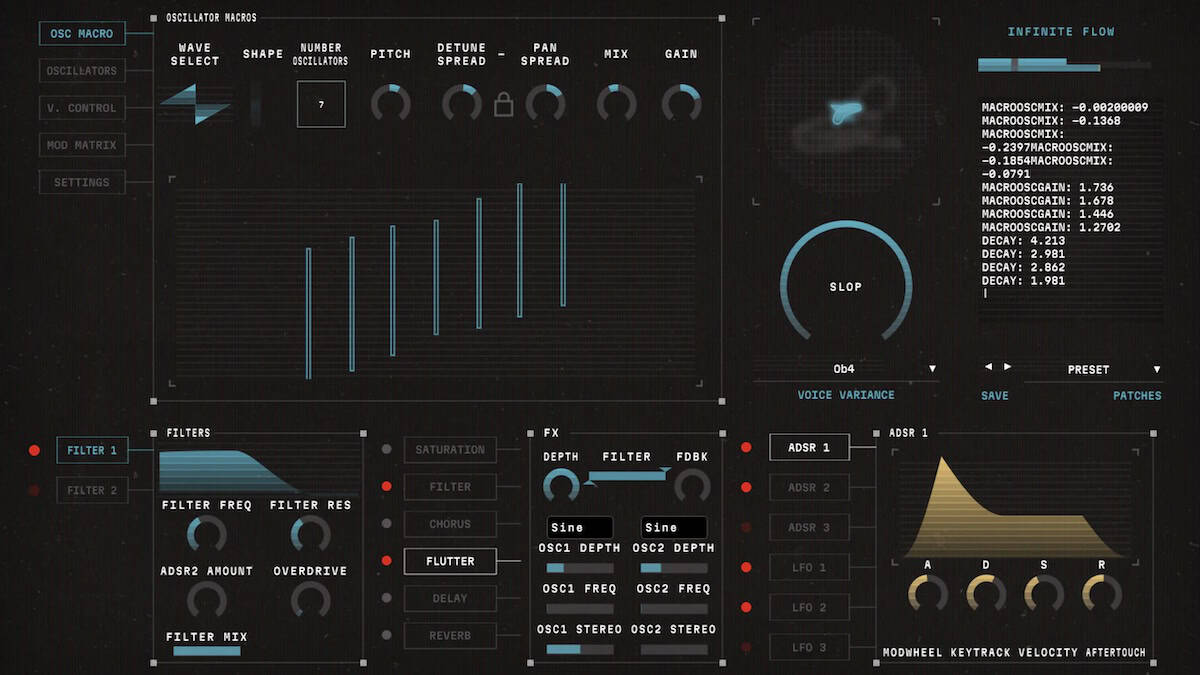Click the FX Depth knob
The width and height of the screenshot is (1200, 675).
coord(561,487)
